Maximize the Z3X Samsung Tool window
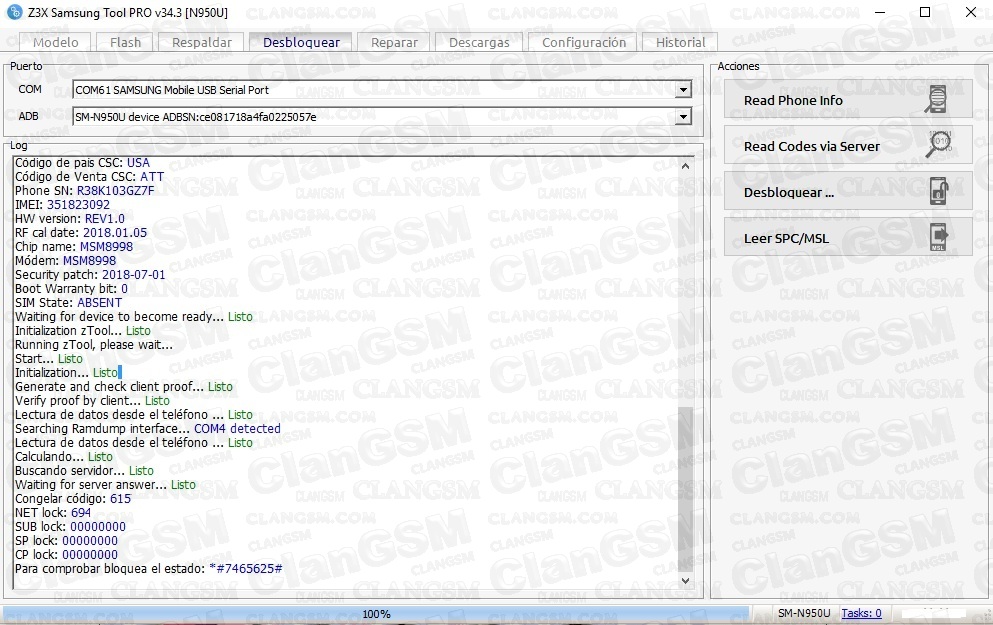This screenshot has height=625, width=993. (x=925, y=12)
